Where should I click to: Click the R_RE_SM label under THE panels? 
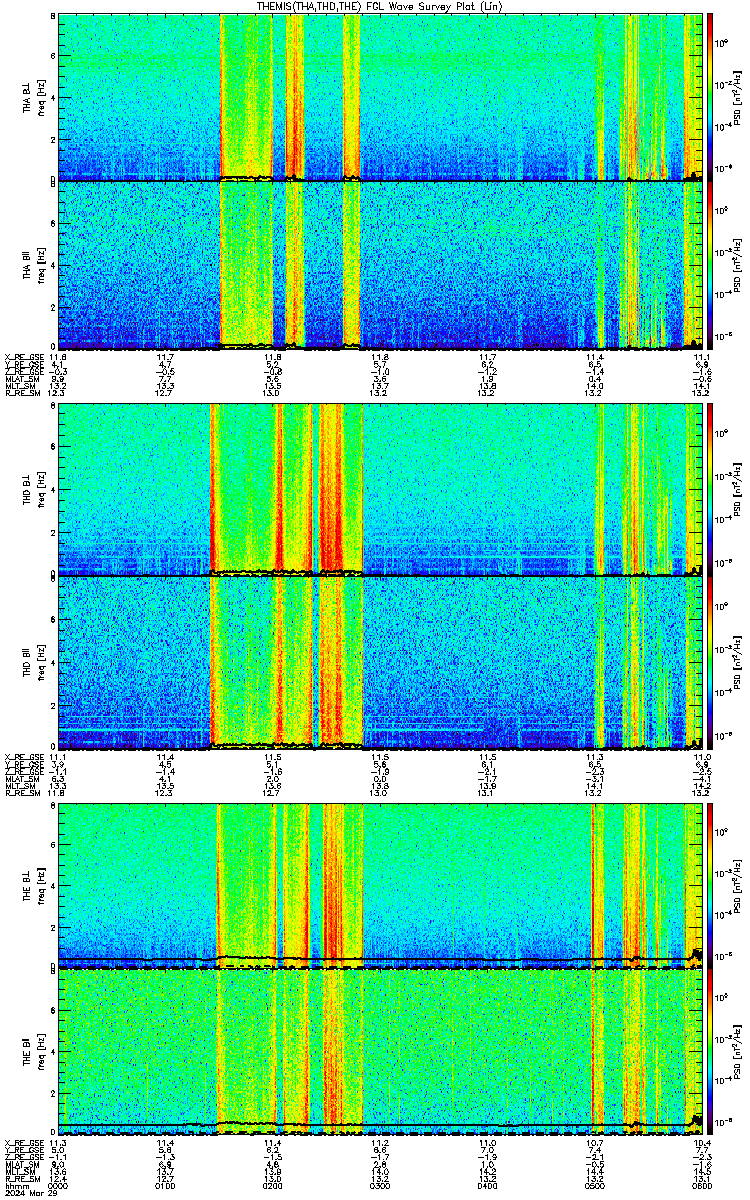click(21, 1178)
